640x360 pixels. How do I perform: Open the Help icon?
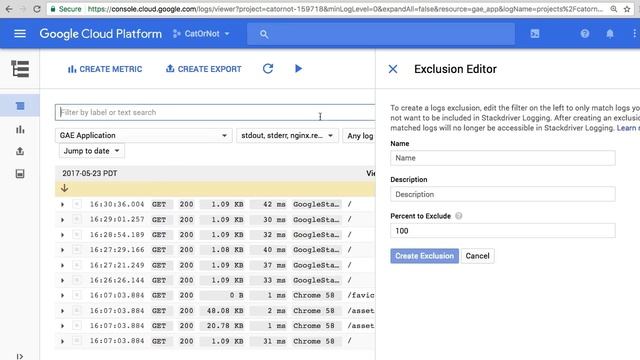584,34
